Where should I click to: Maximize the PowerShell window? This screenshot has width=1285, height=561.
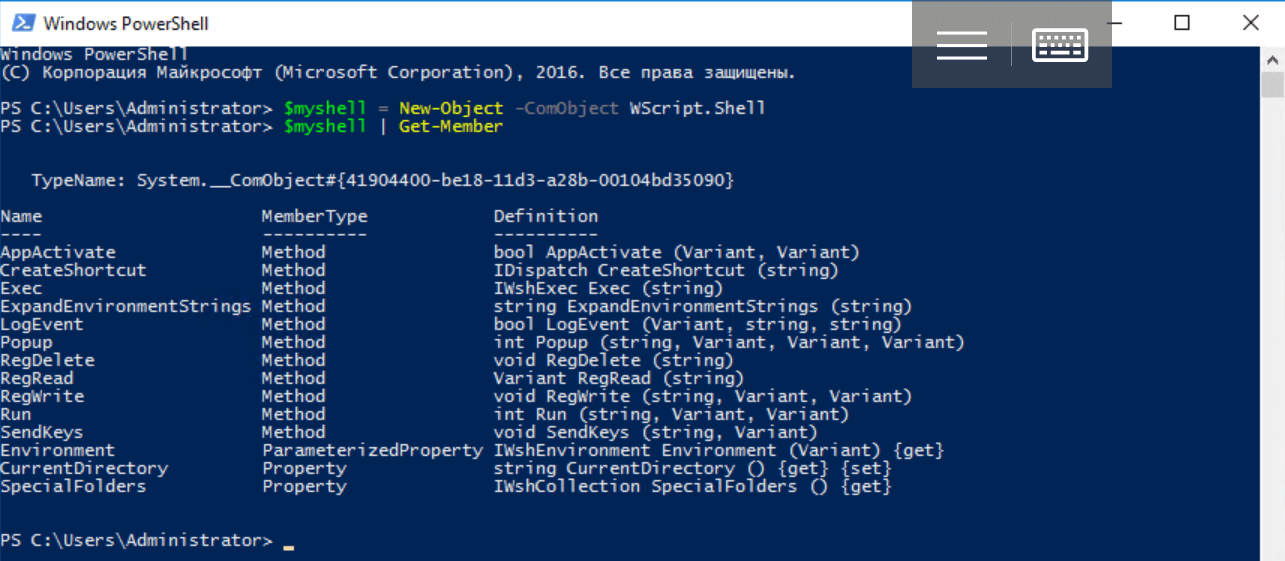[1182, 22]
